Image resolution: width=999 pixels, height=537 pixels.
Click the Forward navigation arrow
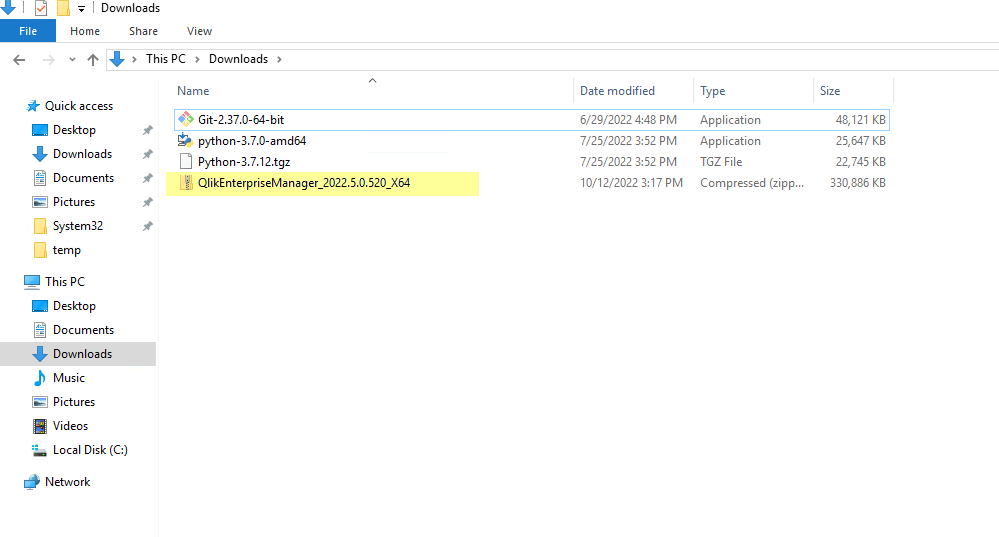(48, 60)
